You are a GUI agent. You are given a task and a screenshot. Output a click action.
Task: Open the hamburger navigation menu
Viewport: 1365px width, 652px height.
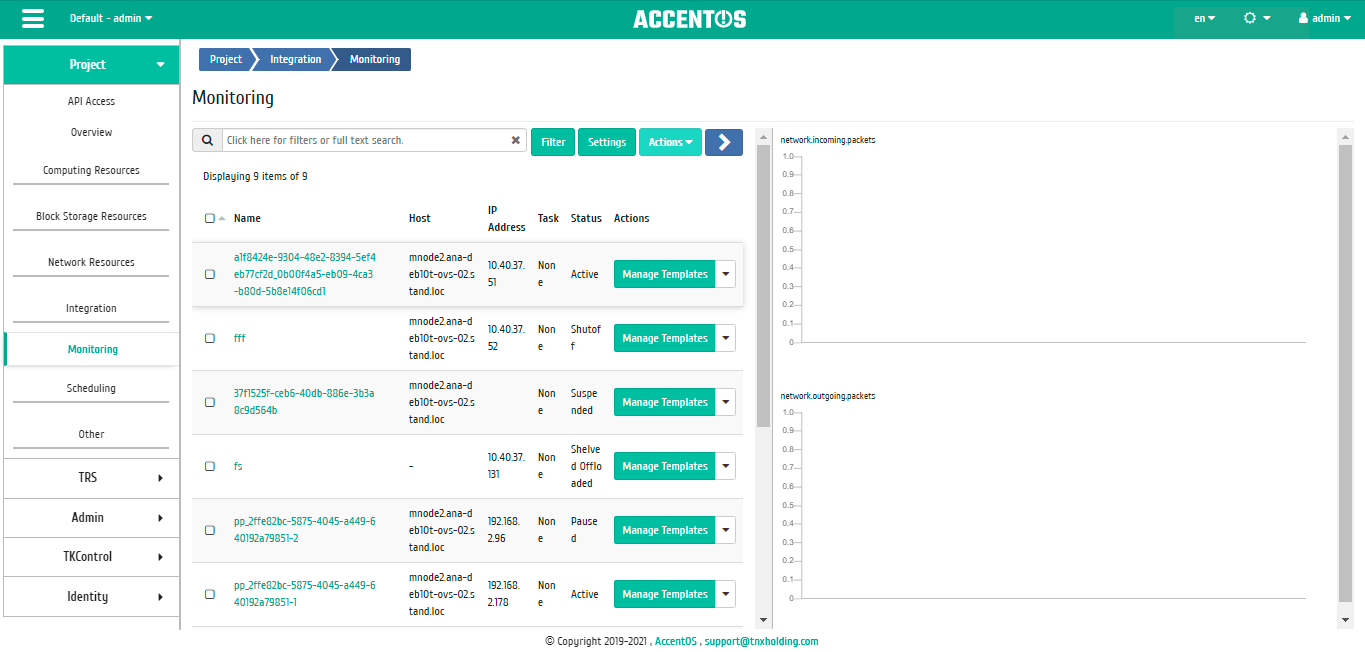[32, 18]
